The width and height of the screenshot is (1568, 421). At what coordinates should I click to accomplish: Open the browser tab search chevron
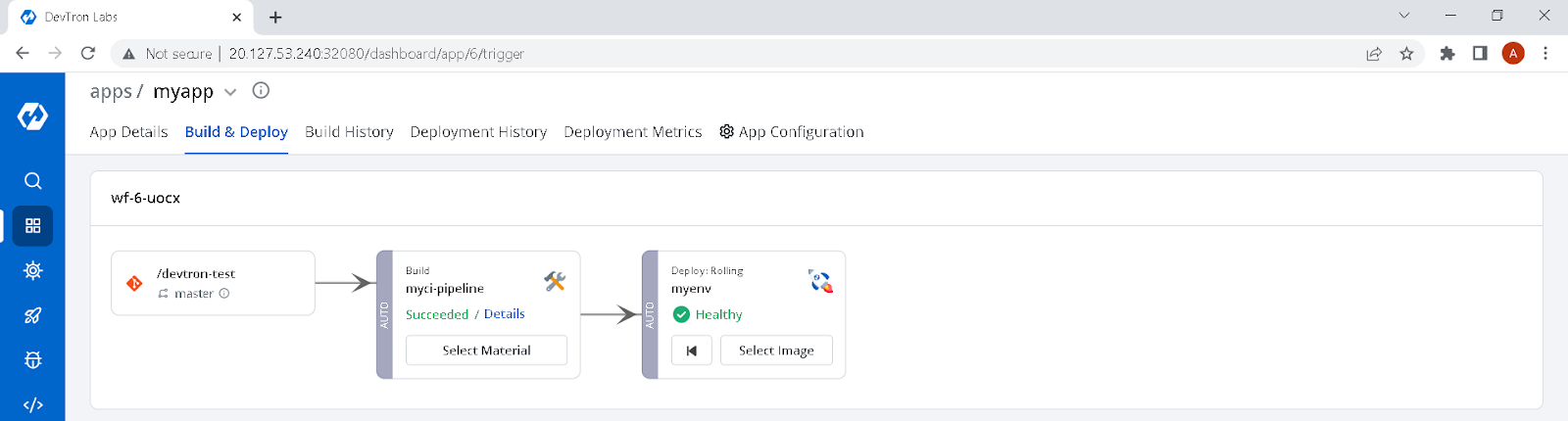1404,17
